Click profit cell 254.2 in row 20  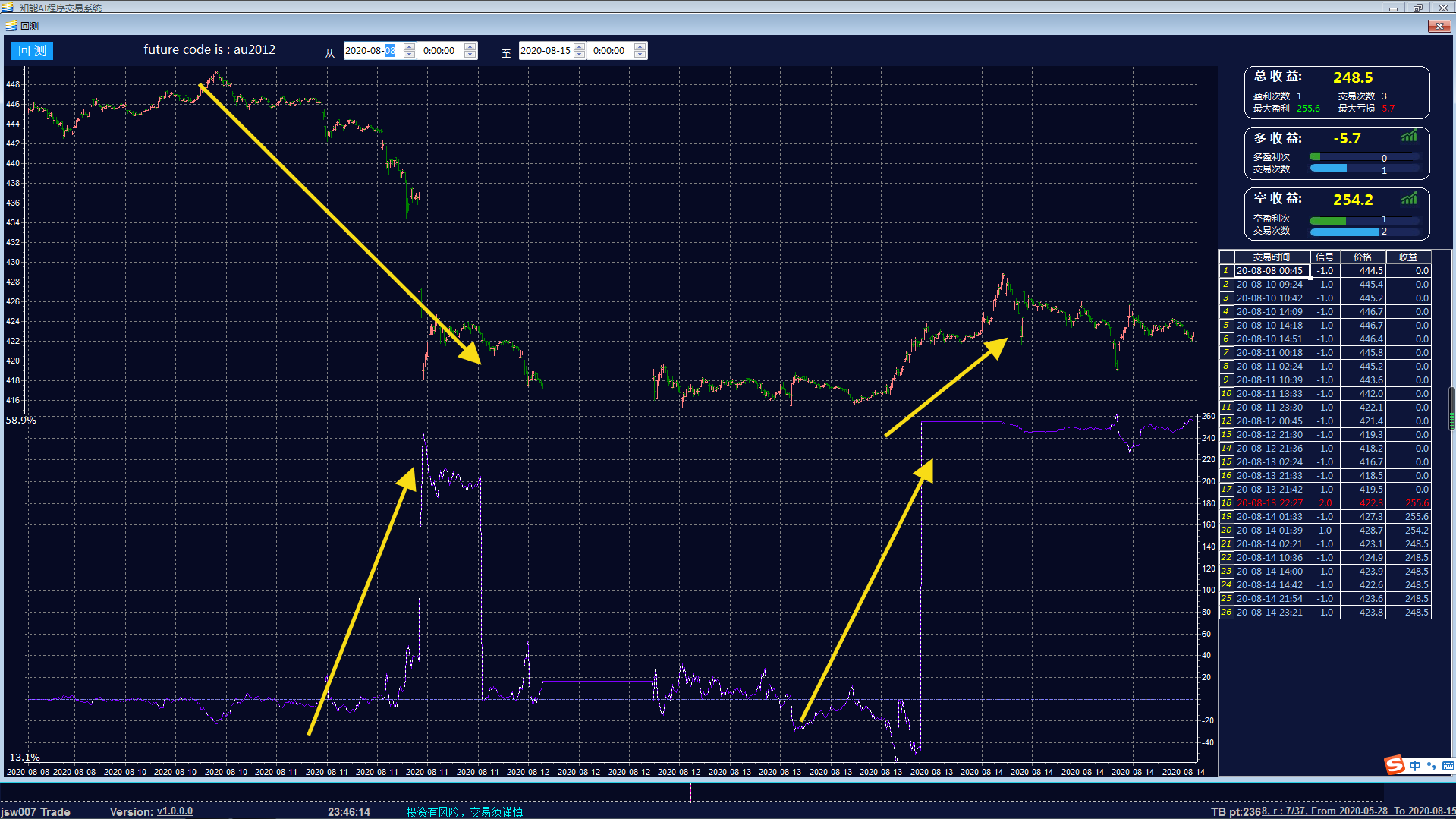[x=1408, y=531]
